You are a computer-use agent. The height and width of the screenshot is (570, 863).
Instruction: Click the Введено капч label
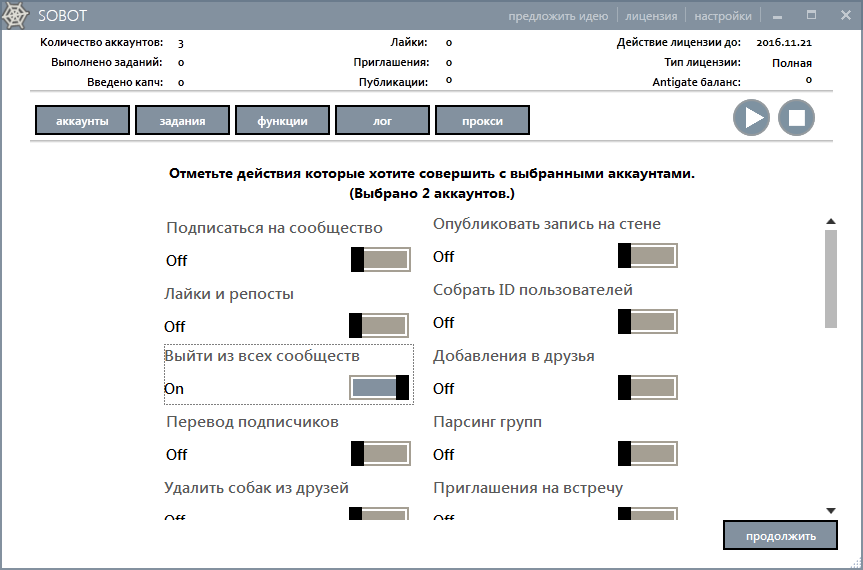(x=125, y=83)
